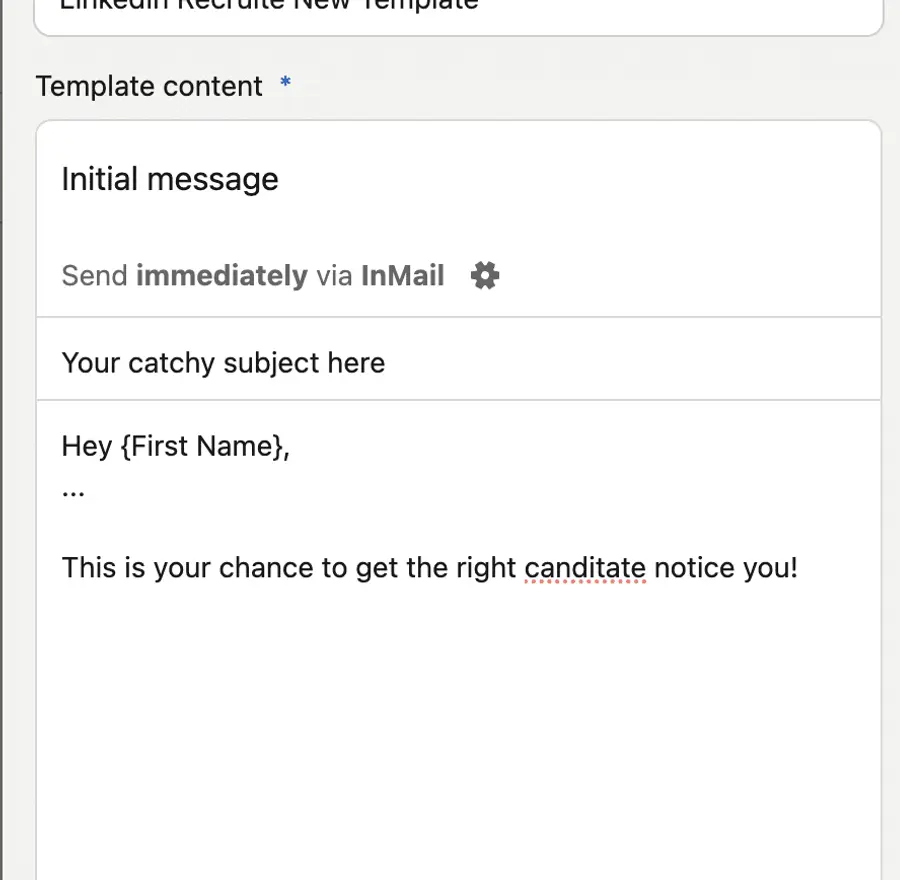Click the blue asterisk beside Template content
The height and width of the screenshot is (880, 900).
284,84
